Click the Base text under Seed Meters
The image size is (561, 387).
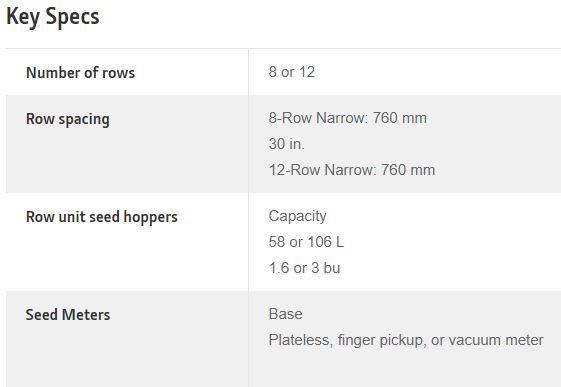click(286, 314)
